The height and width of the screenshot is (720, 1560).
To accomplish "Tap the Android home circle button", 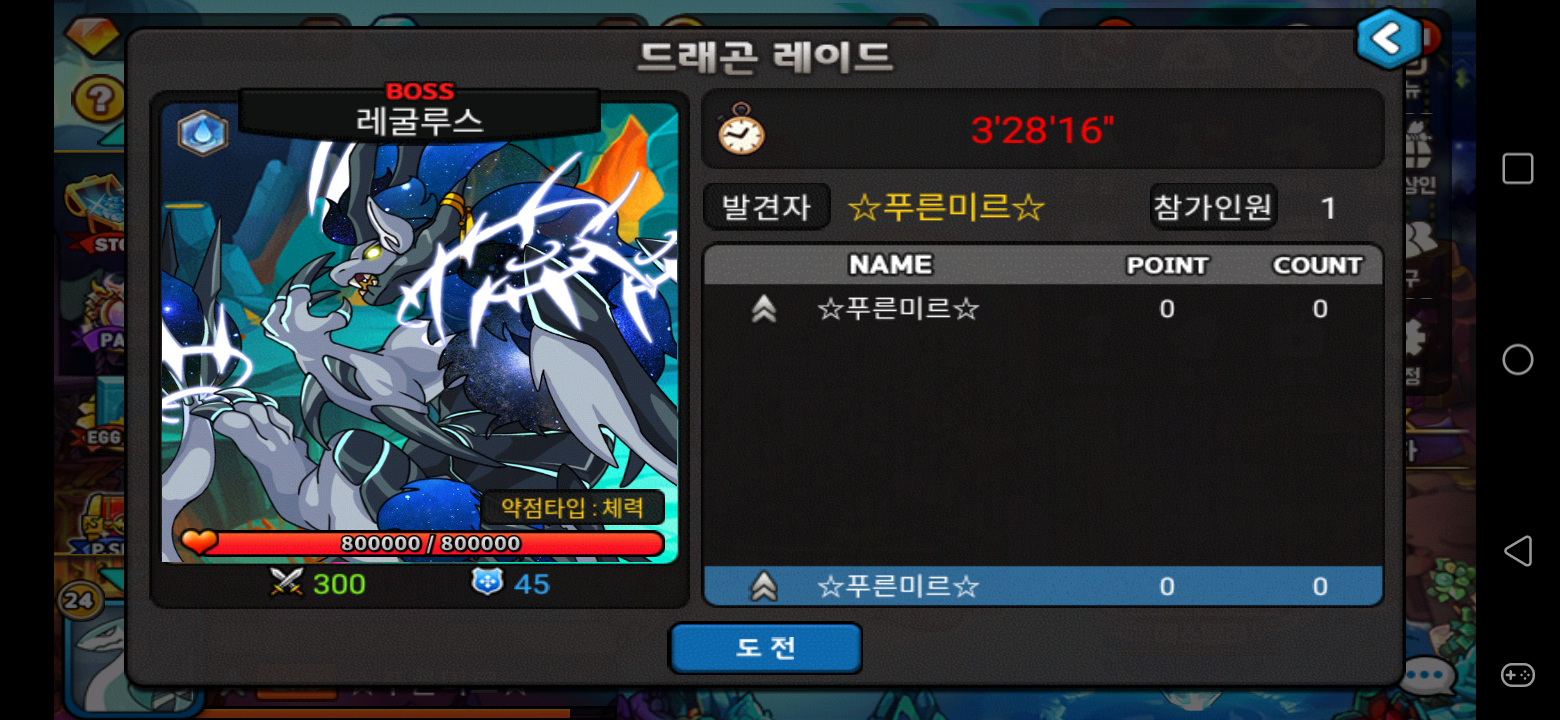I will [x=1517, y=360].
